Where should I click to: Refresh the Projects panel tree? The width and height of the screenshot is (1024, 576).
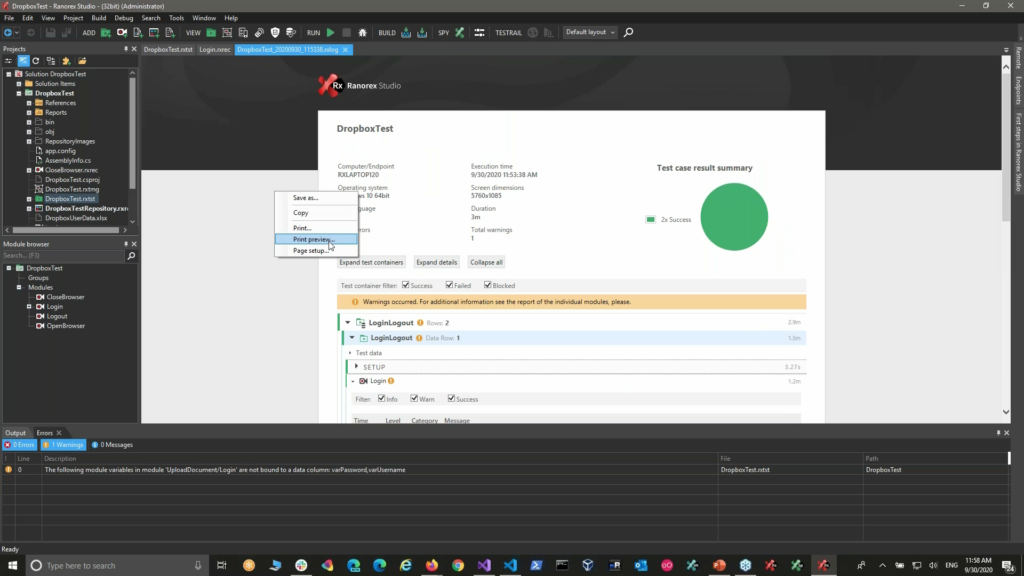(36, 61)
